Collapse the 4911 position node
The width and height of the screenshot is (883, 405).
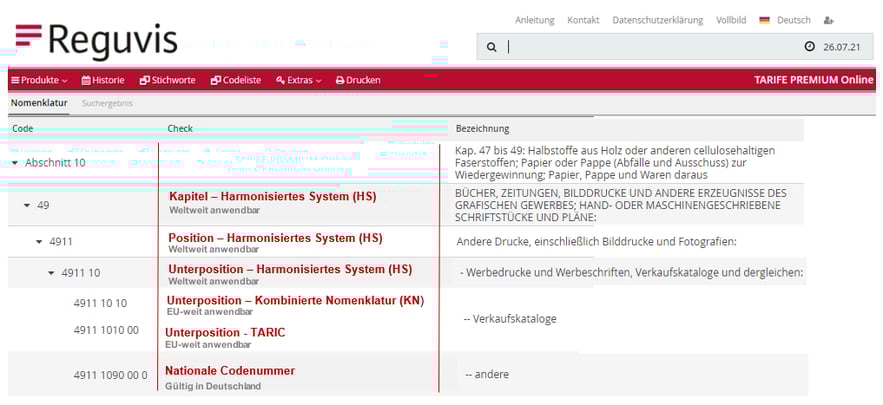[x=39, y=241]
